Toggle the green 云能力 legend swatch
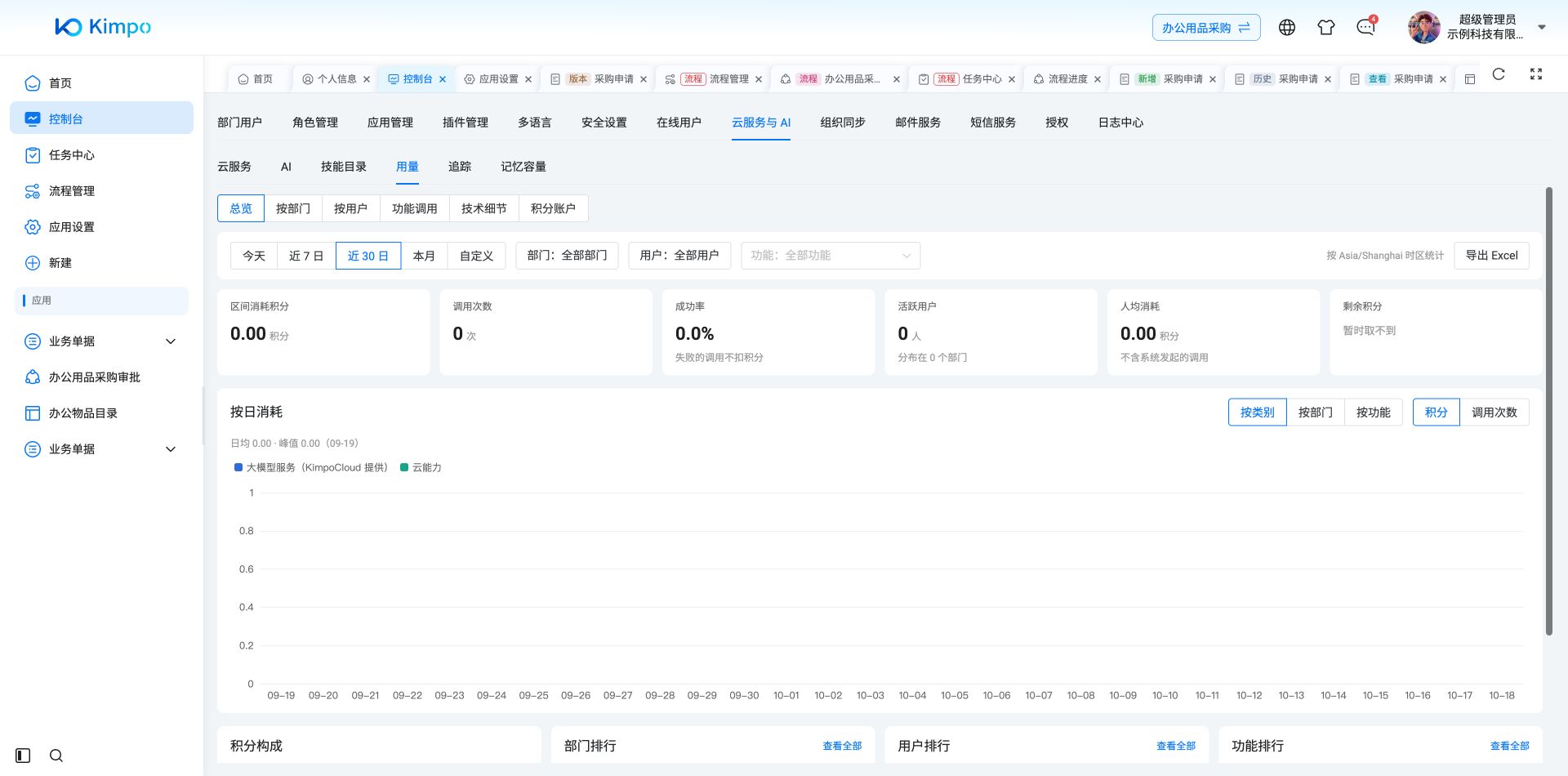Screen dimensions: 1568x776 [404, 467]
